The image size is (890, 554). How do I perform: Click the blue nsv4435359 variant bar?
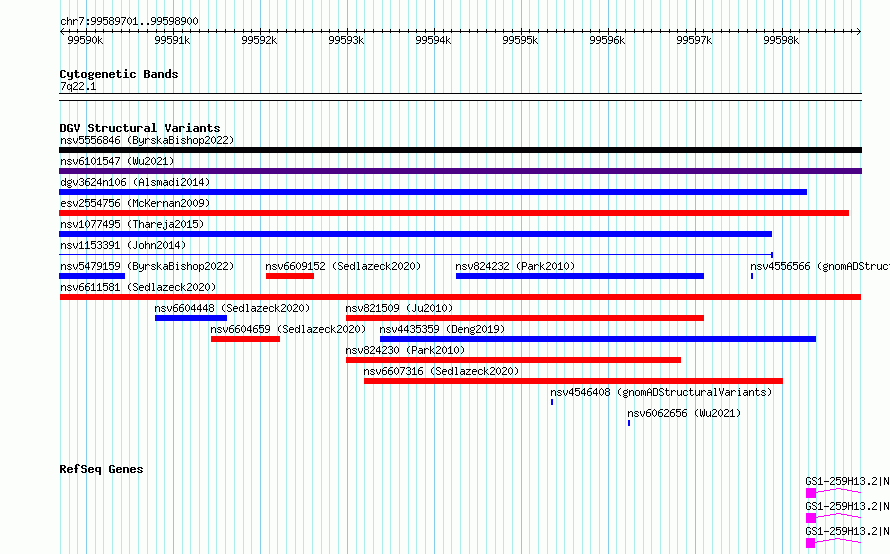[598, 339]
